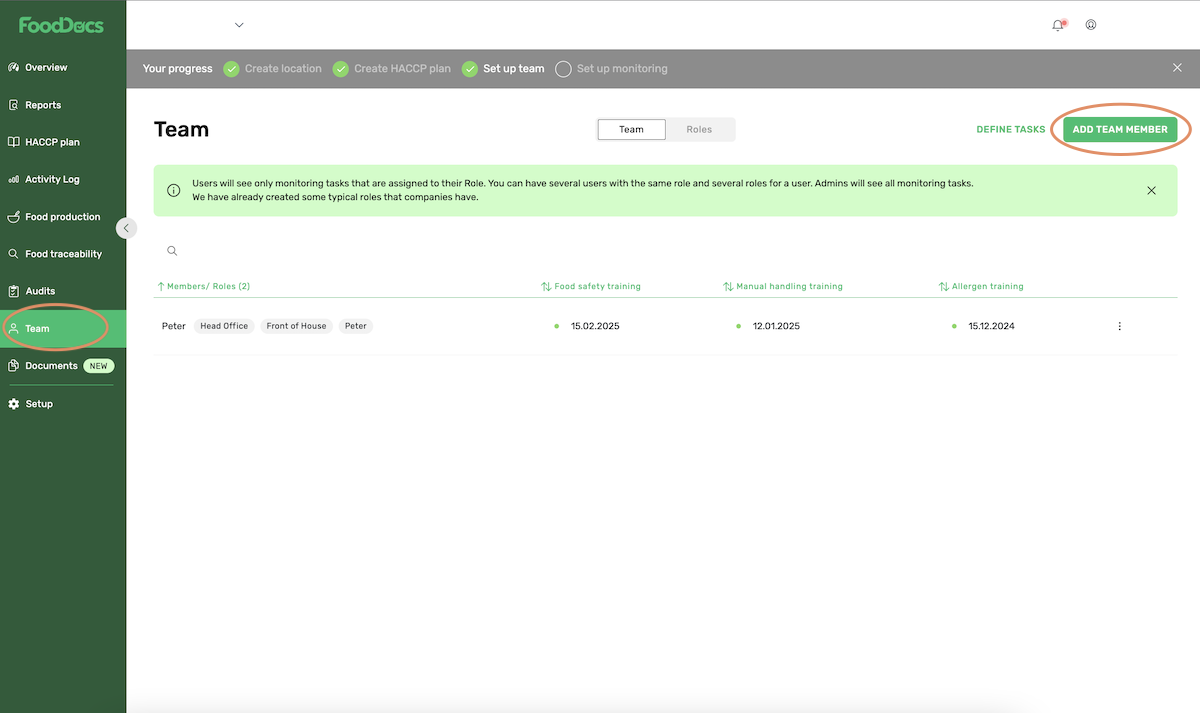
Task: Open the three-dot menu for Peter
Action: click(1119, 326)
